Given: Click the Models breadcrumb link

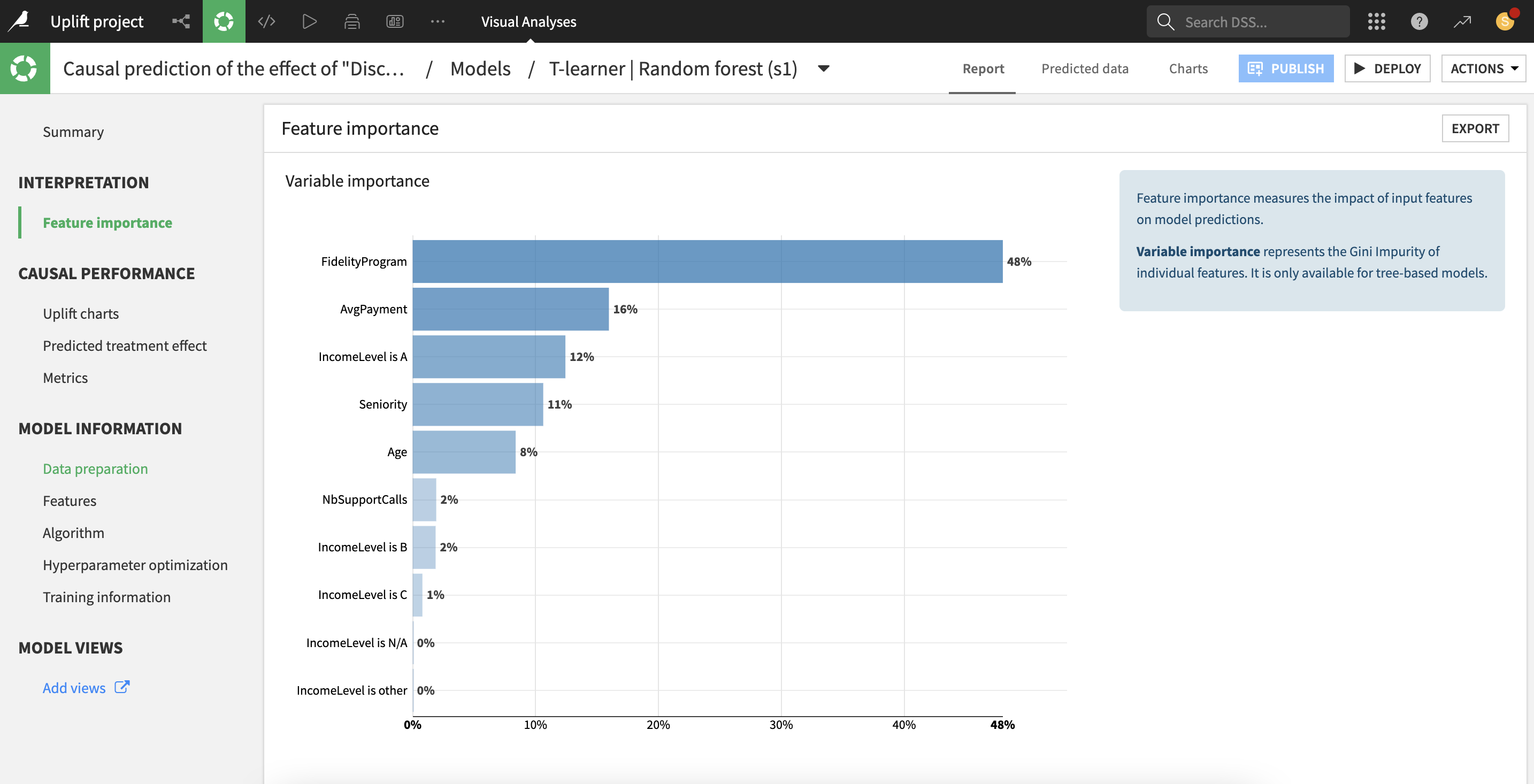Looking at the screenshot, I should click(480, 68).
